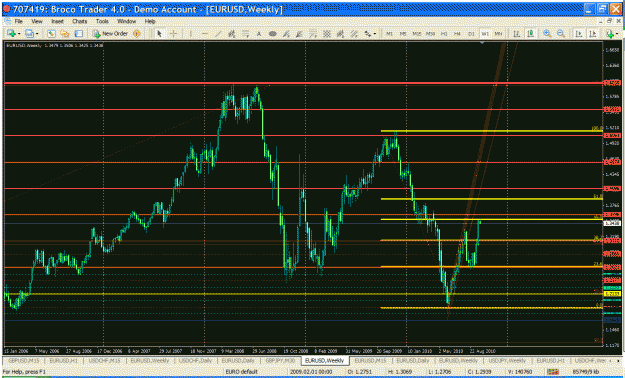Switch chart to M1 timeframe
625x378 pixels.
click(389, 34)
